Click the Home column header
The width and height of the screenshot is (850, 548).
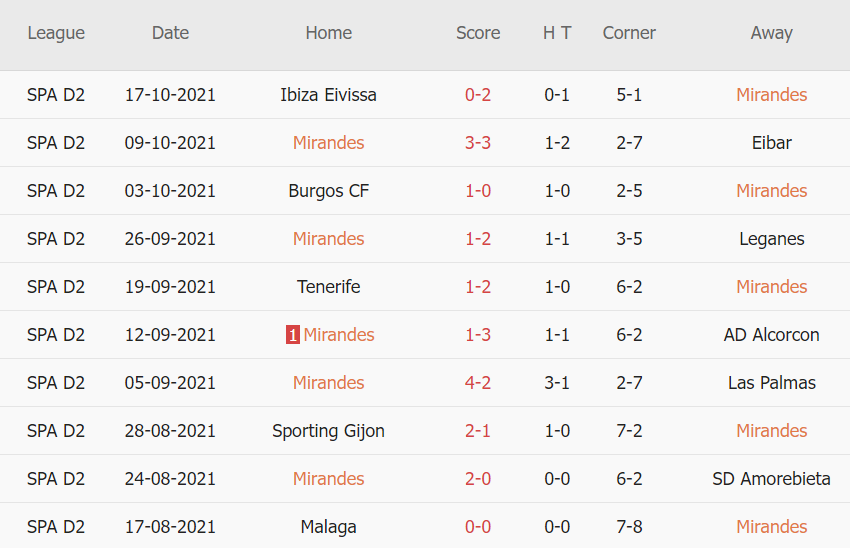click(x=329, y=33)
